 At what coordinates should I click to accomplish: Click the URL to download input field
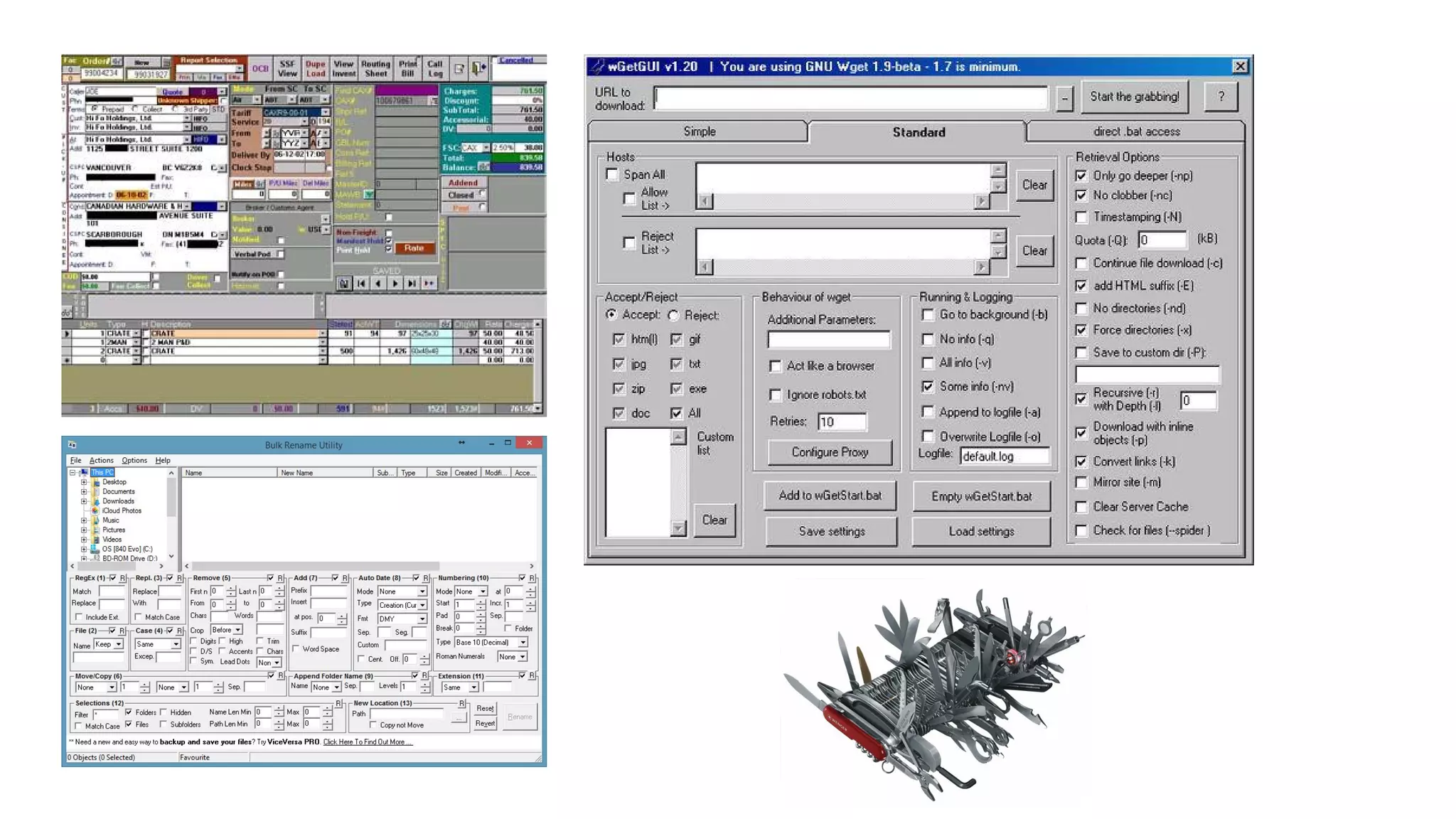[850, 98]
